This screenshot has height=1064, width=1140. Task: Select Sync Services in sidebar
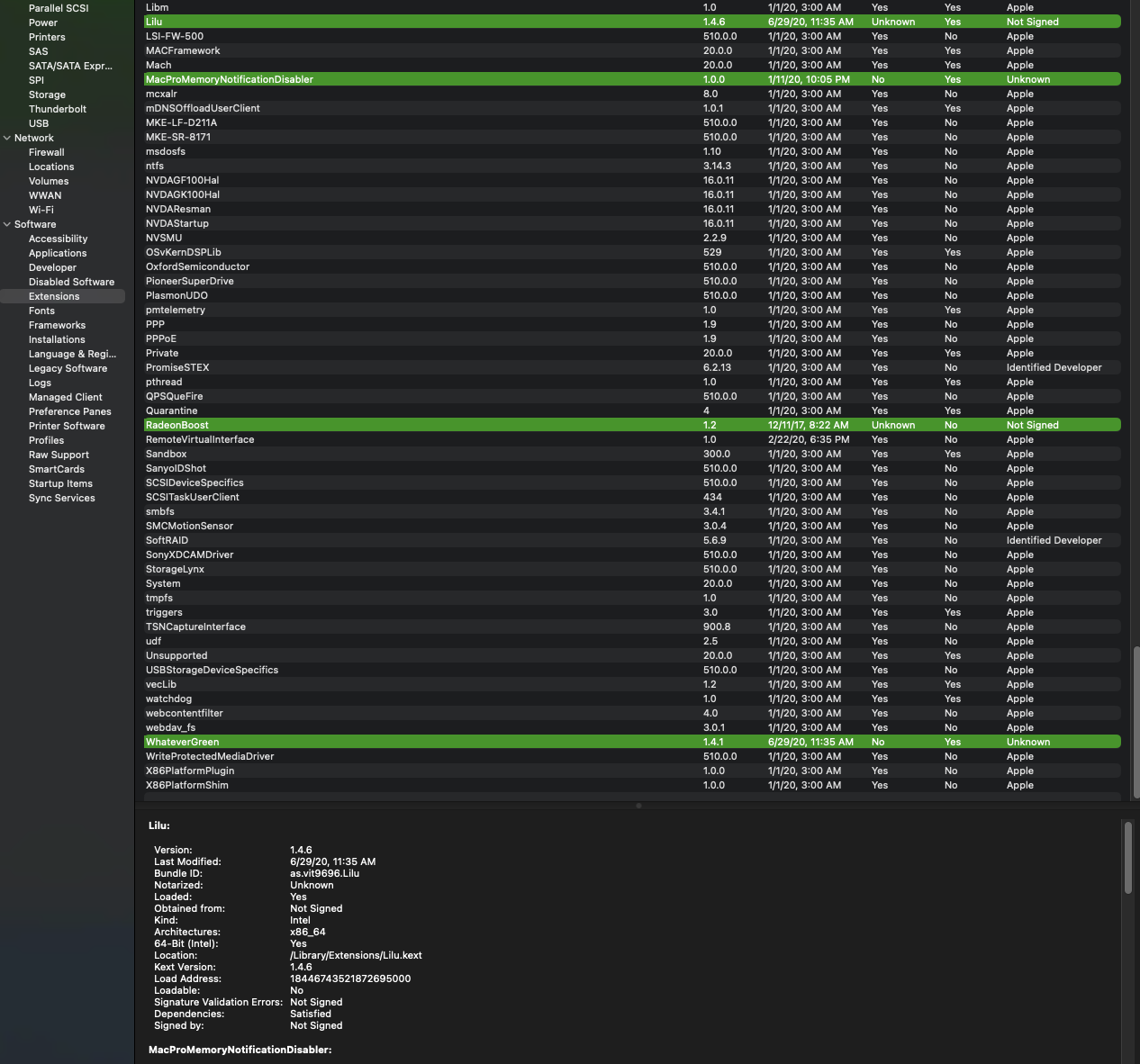61,498
